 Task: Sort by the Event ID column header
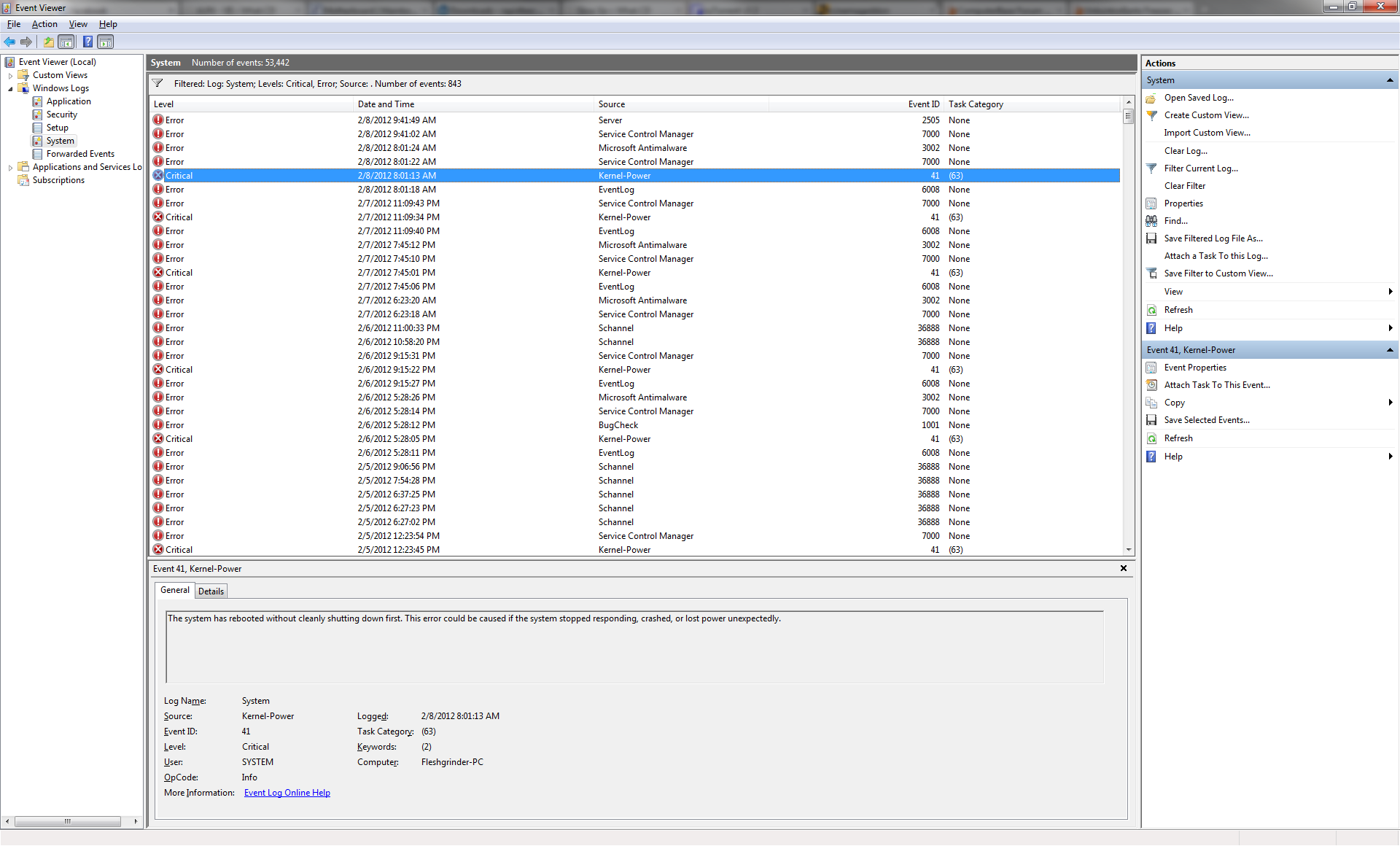tap(856, 104)
